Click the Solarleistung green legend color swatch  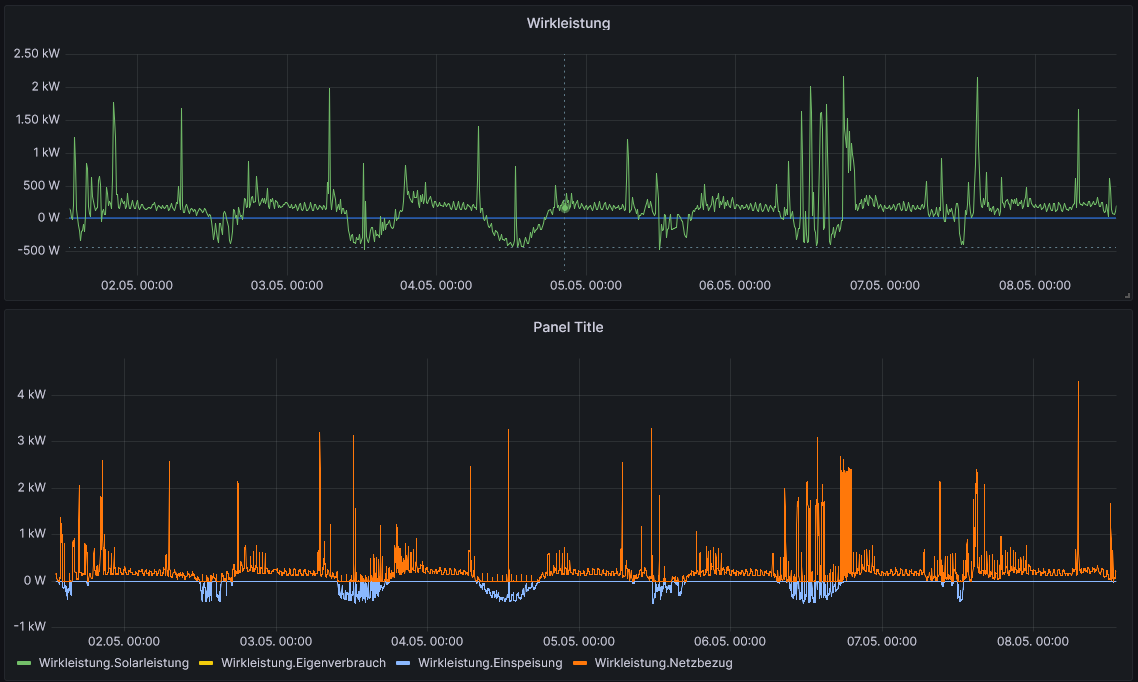[25, 663]
